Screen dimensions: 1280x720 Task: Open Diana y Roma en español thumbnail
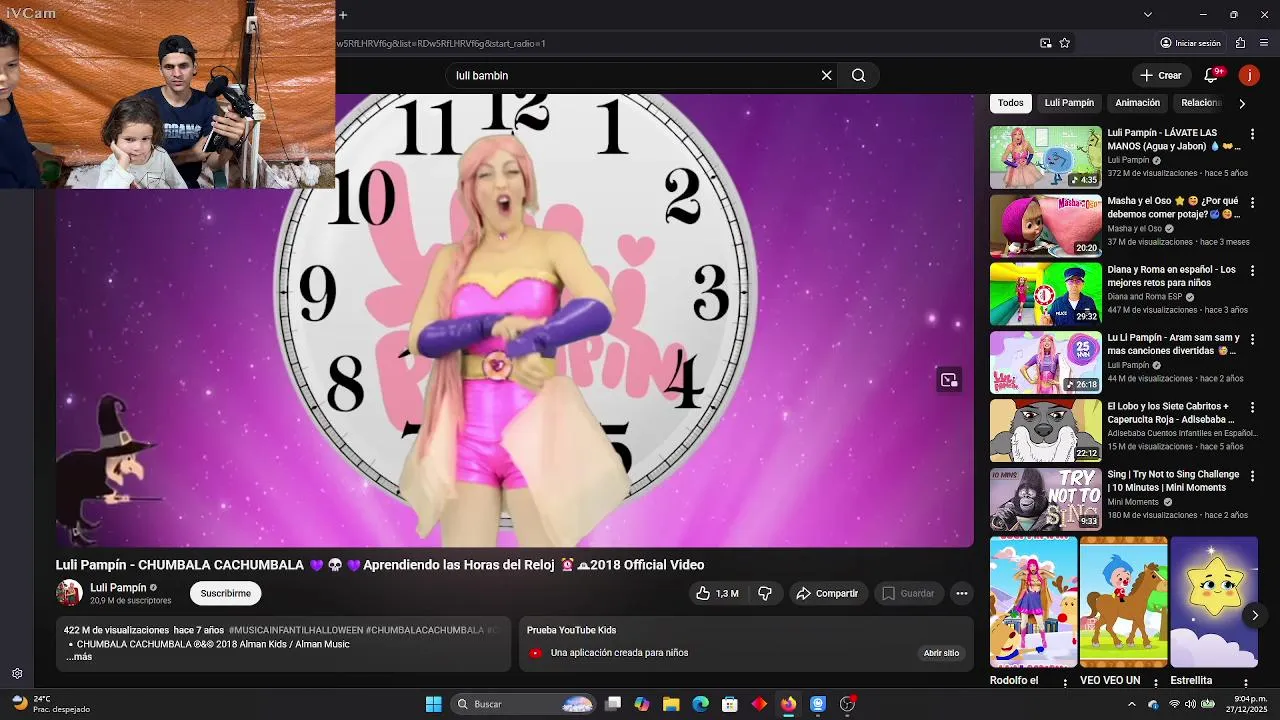(1045, 294)
